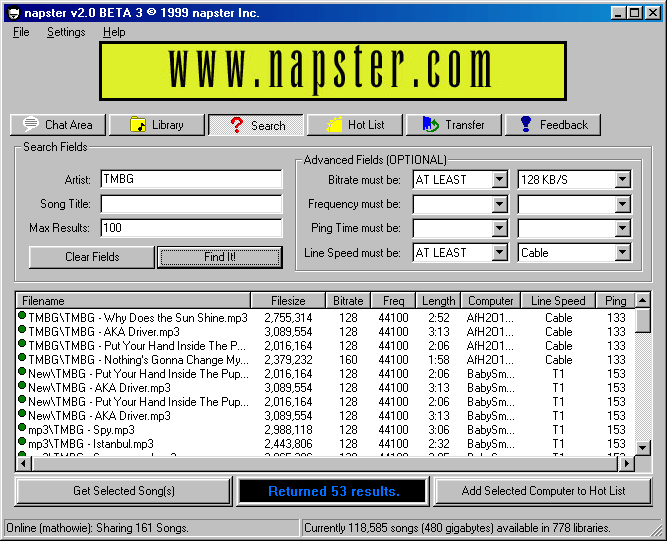667x541 pixels.
Task: Expand the Line Speed comparison dropdown
Action: [x=500, y=253]
